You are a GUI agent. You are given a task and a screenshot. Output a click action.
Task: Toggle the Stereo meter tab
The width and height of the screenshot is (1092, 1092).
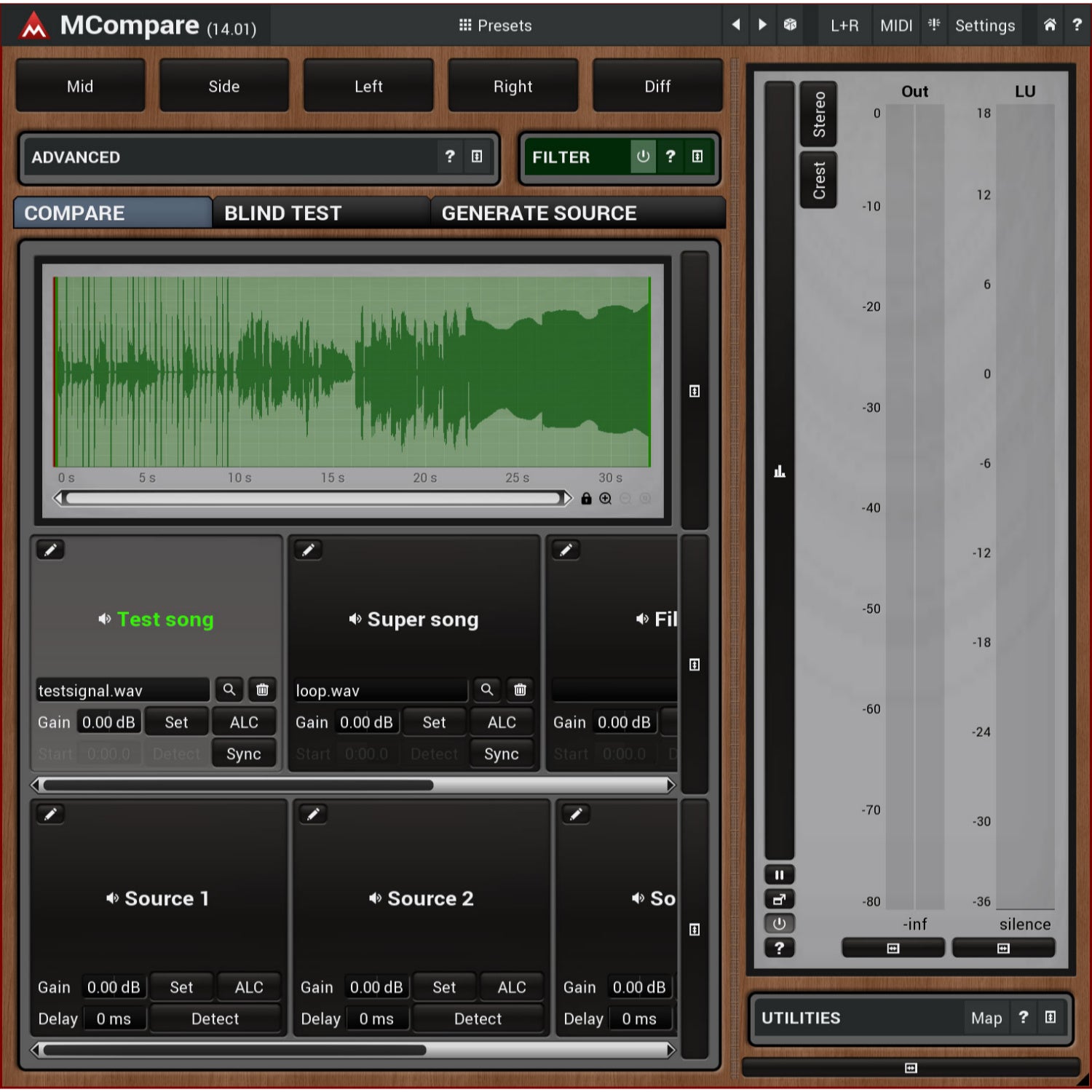point(819,114)
